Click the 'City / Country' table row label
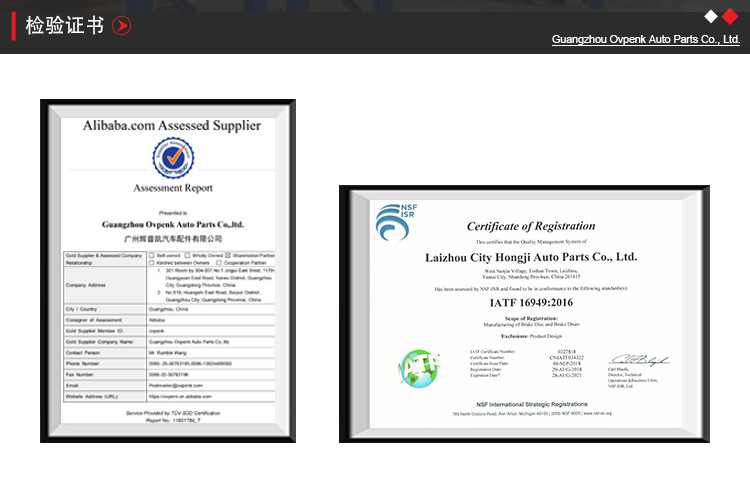Image resolution: width=750 pixels, height=492 pixels. coord(81,309)
